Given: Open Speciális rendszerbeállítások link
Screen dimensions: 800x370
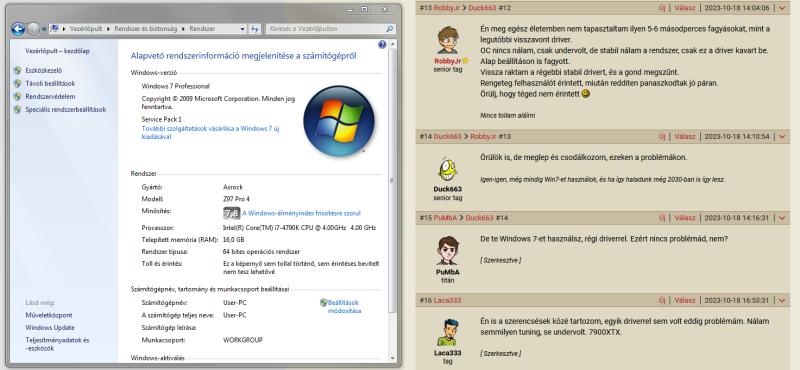Looking at the screenshot, I should pyautogui.click(x=66, y=109).
